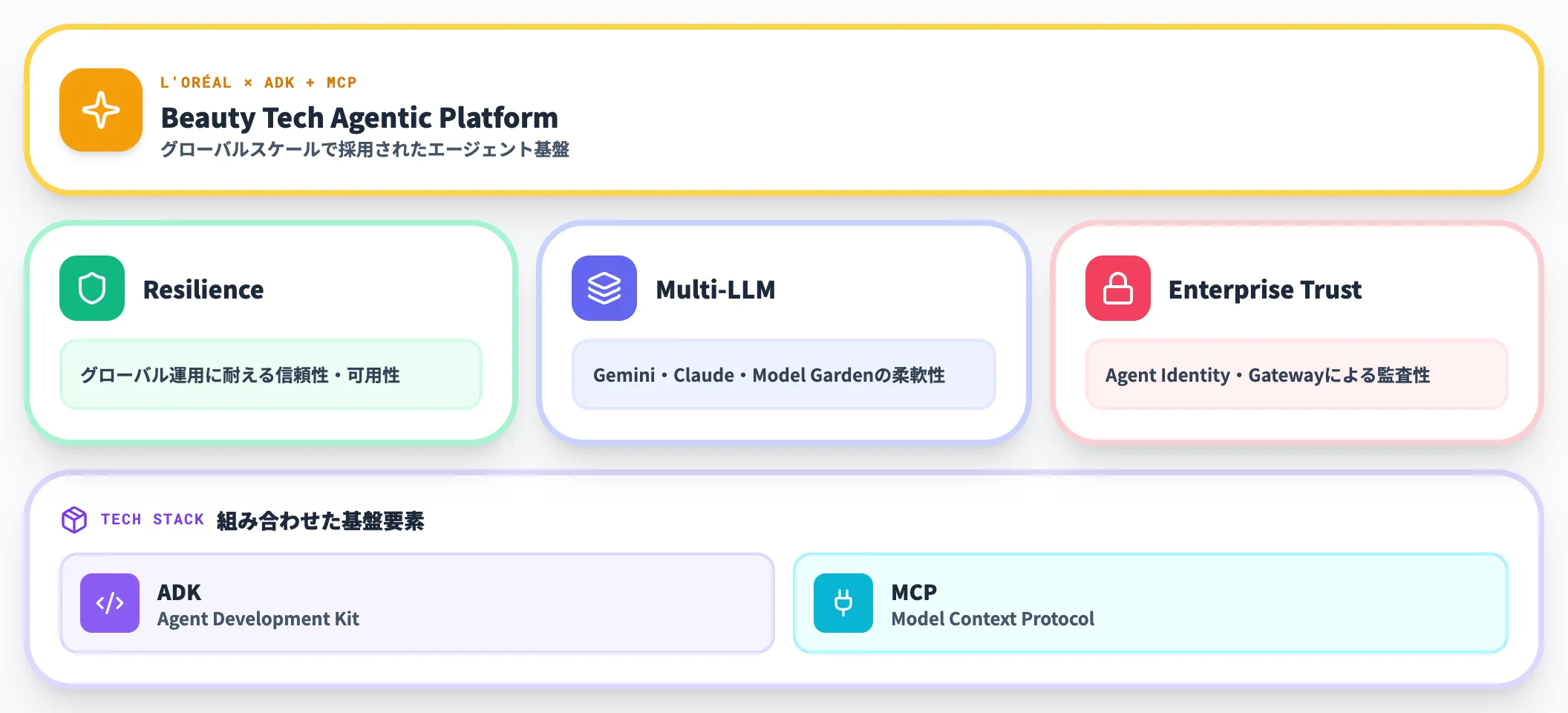1568x713 pixels.
Task: Click the teal plug MCP icon
Action: pyautogui.click(x=843, y=603)
